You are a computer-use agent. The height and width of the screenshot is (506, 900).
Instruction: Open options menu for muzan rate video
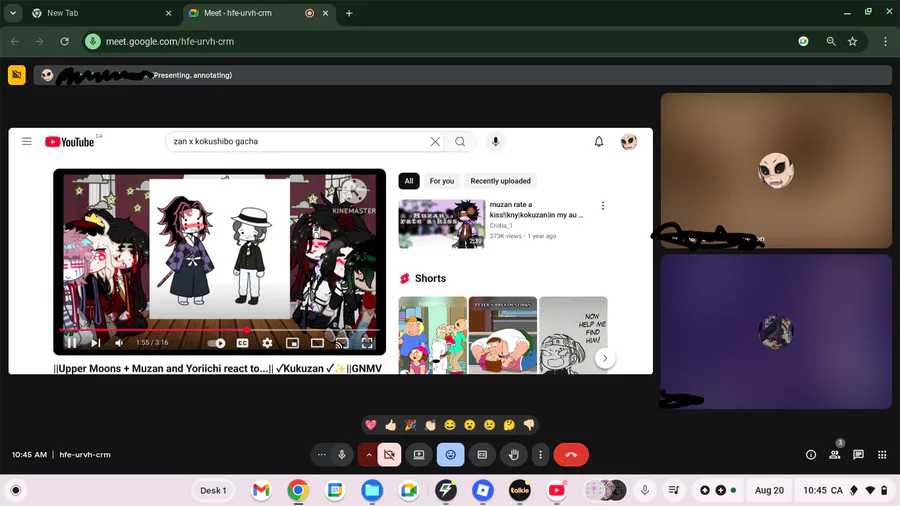click(603, 205)
